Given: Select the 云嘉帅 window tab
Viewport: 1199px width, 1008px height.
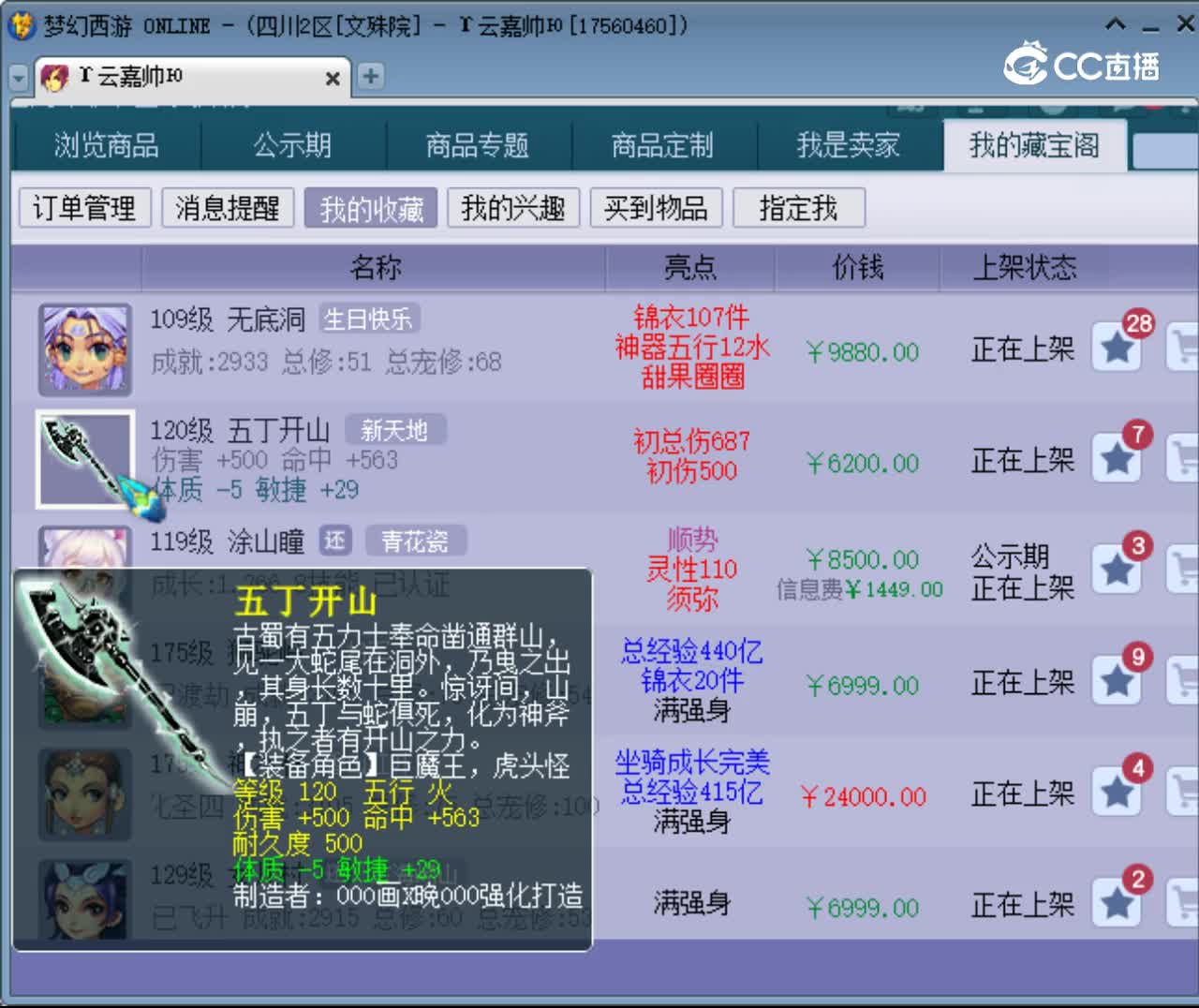Looking at the screenshot, I should point(192,77).
